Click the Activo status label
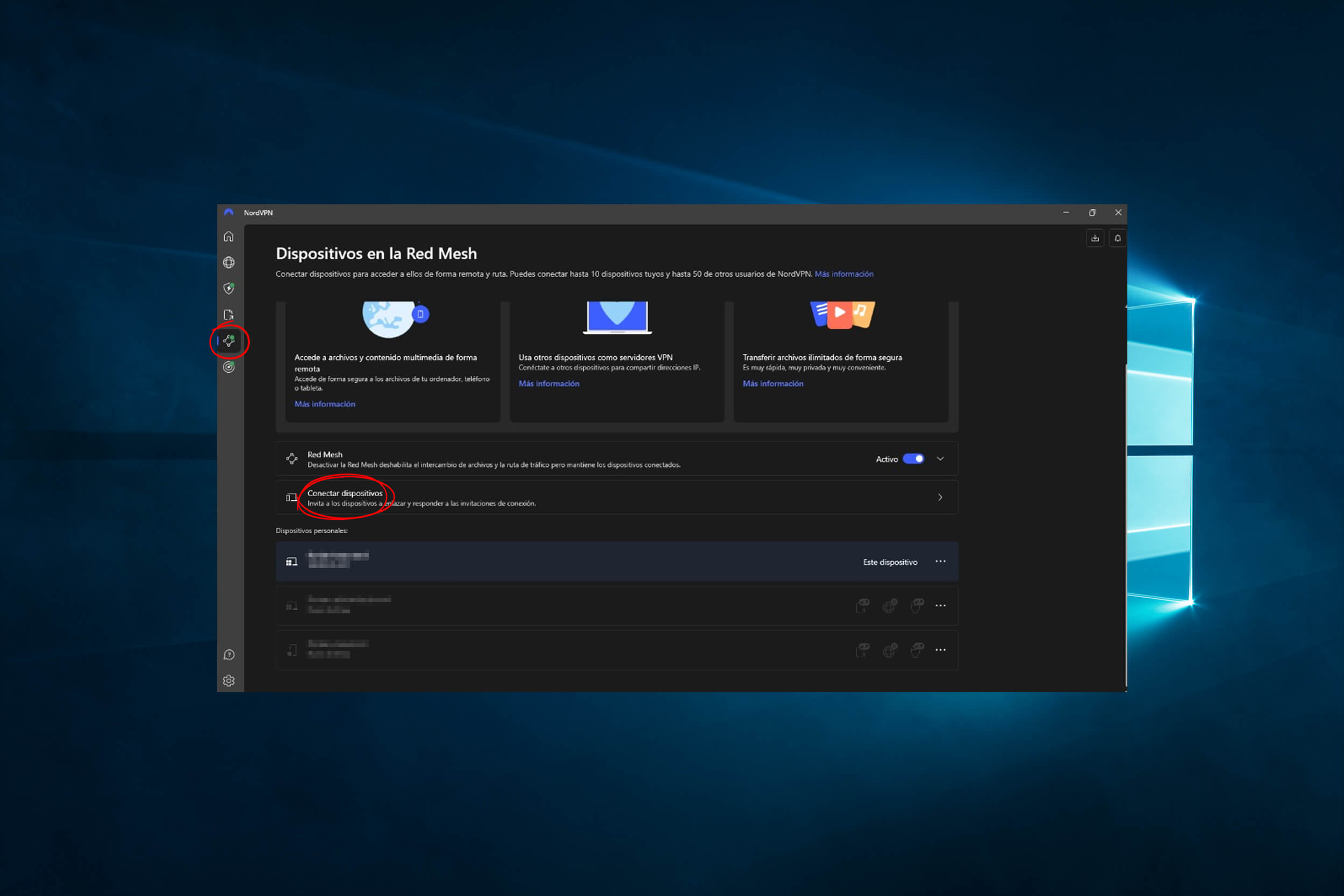The height and width of the screenshot is (896, 1344). (887, 460)
